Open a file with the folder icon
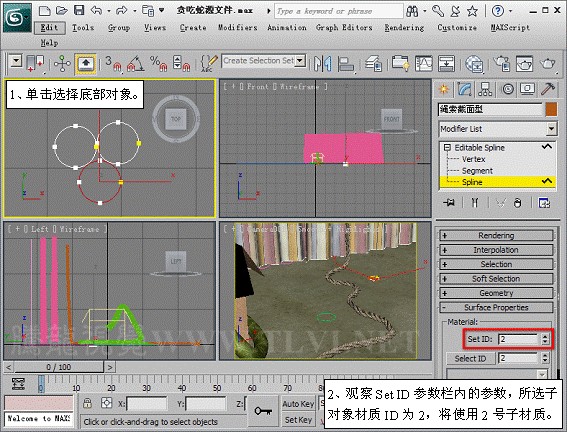The image size is (567, 432). click(x=62, y=10)
